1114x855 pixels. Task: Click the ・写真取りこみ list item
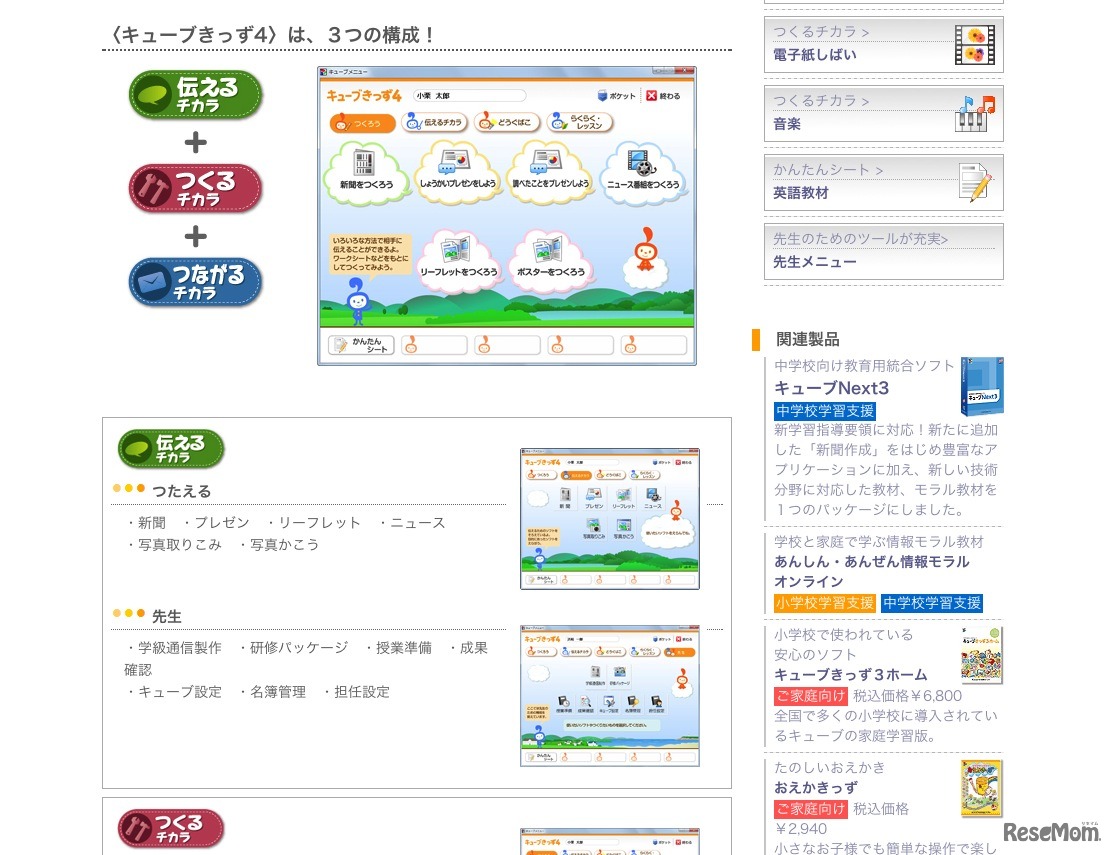[x=173, y=544]
